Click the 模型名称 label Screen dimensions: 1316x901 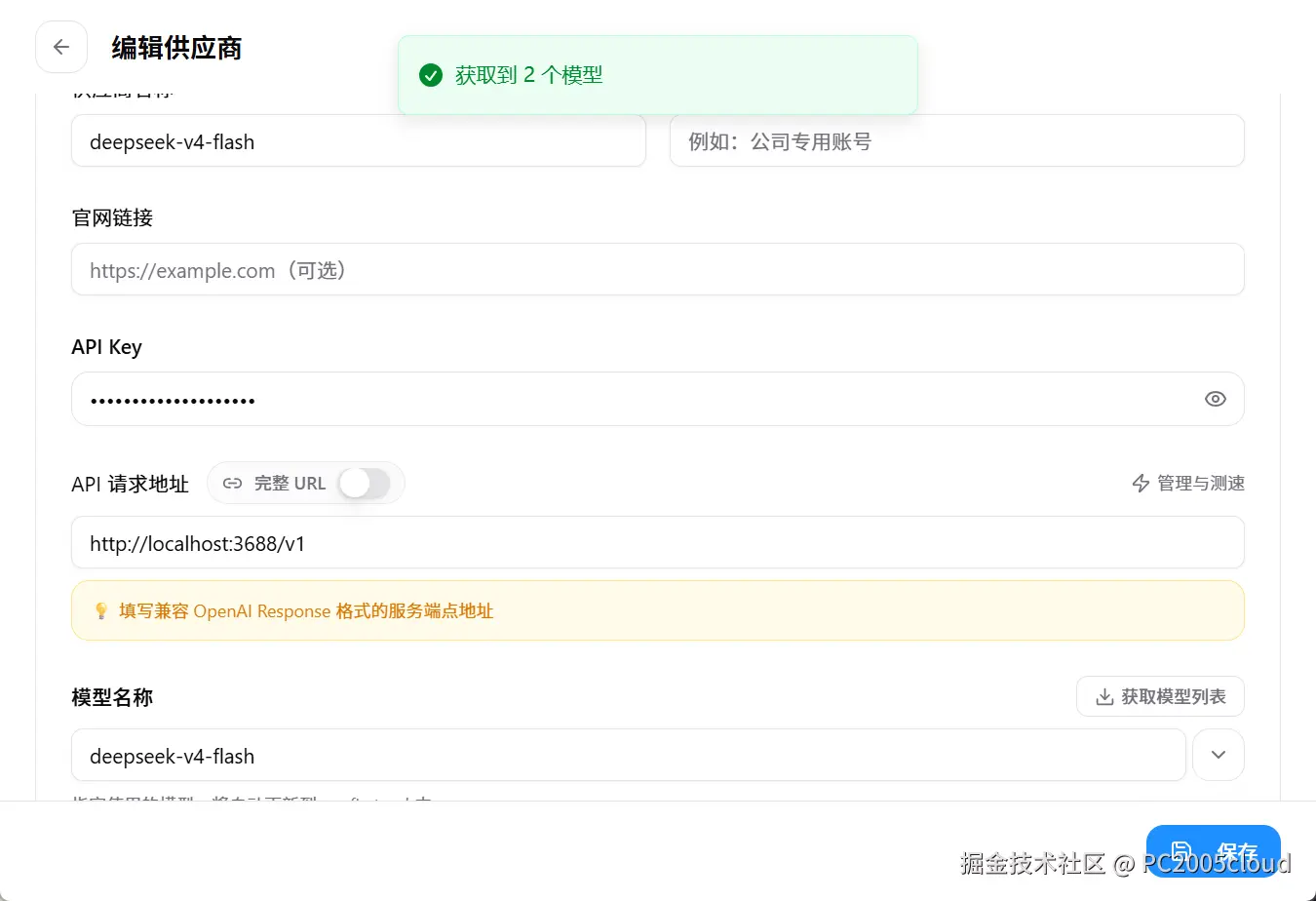tap(112, 697)
